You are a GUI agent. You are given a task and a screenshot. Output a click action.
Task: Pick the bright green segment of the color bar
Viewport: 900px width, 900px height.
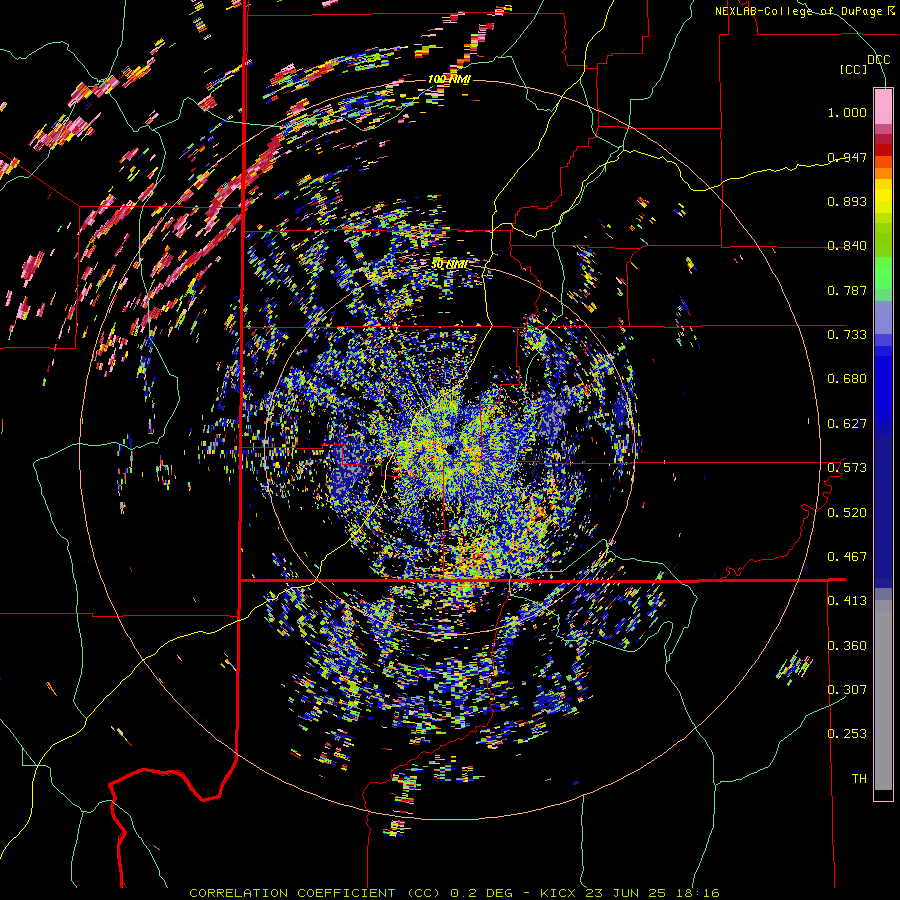click(883, 273)
